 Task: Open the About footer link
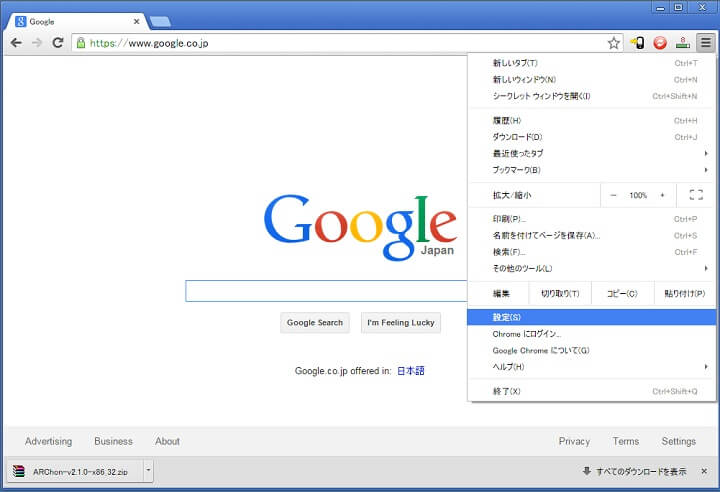[168, 441]
